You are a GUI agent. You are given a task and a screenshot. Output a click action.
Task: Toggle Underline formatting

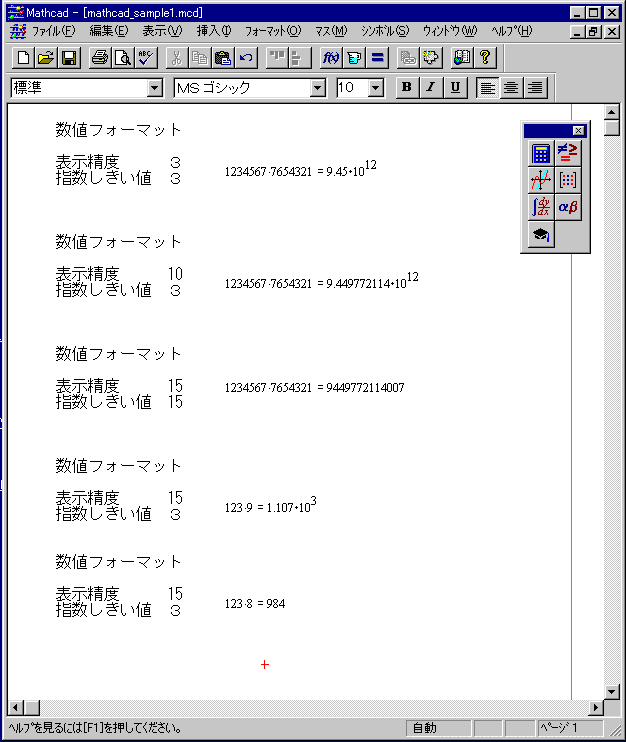pyautogui.click(x=456, y=87)
